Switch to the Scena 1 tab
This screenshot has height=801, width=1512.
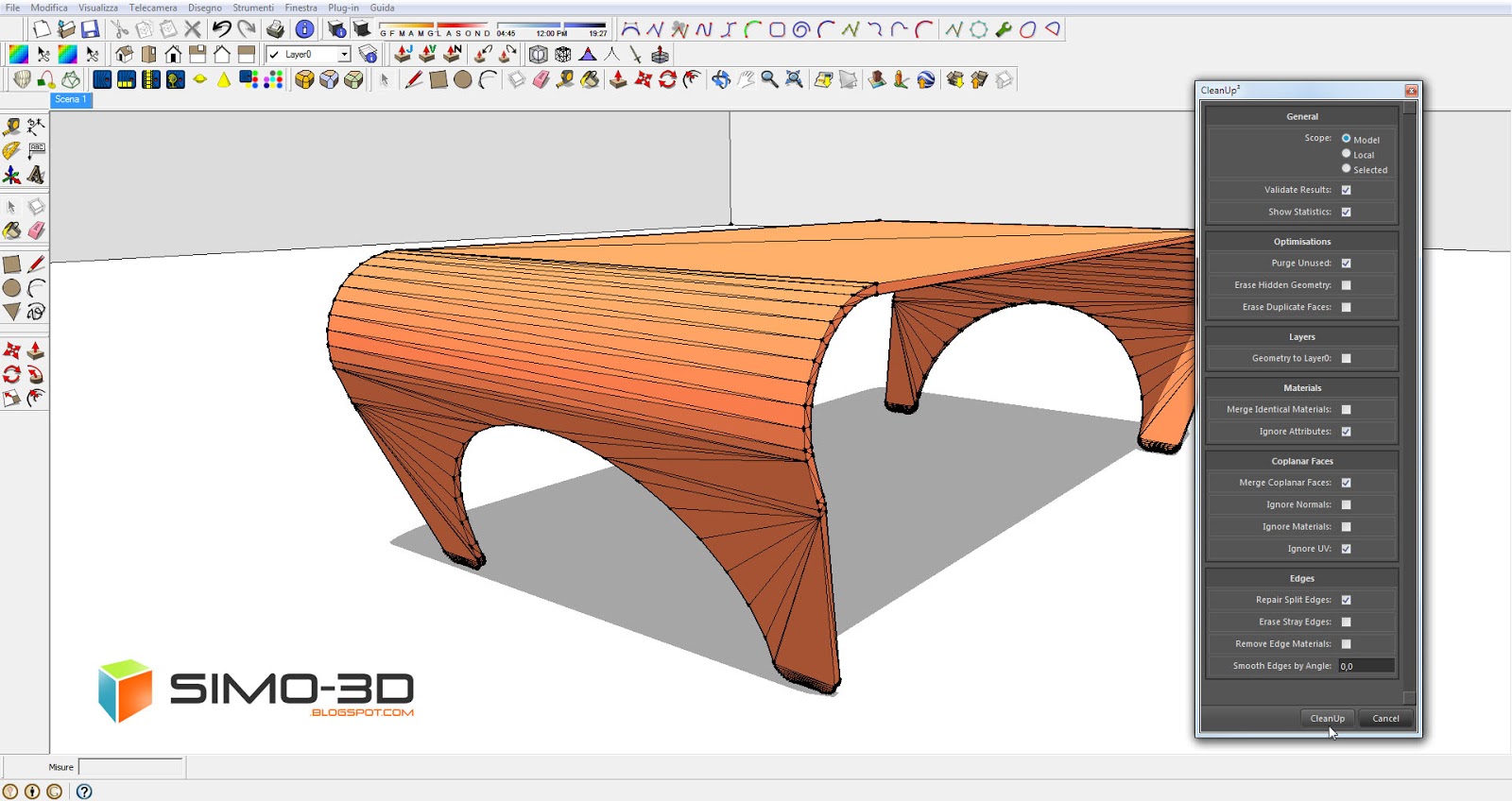71,99
